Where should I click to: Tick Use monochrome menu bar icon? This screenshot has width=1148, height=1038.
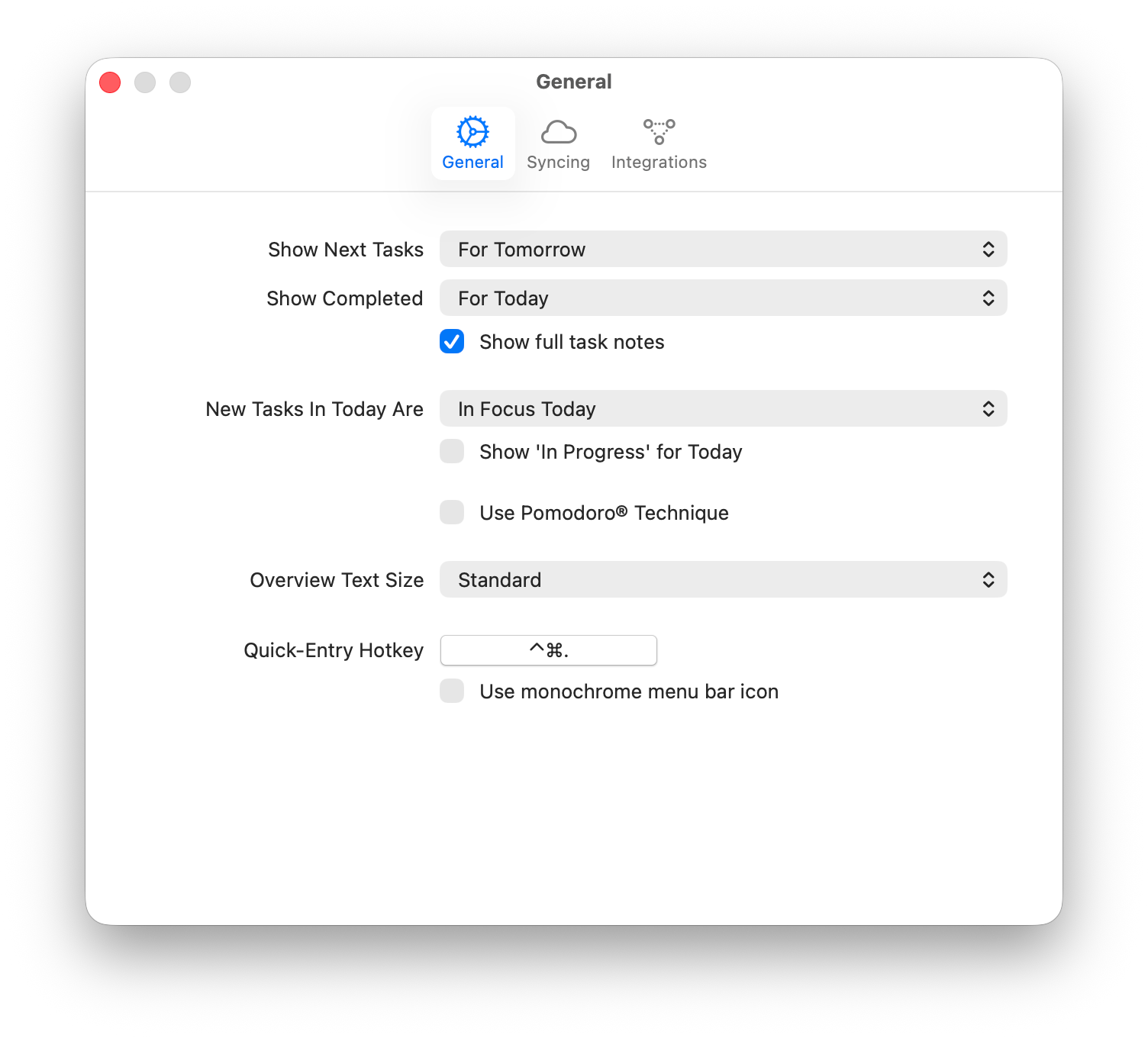click(452, 691)
